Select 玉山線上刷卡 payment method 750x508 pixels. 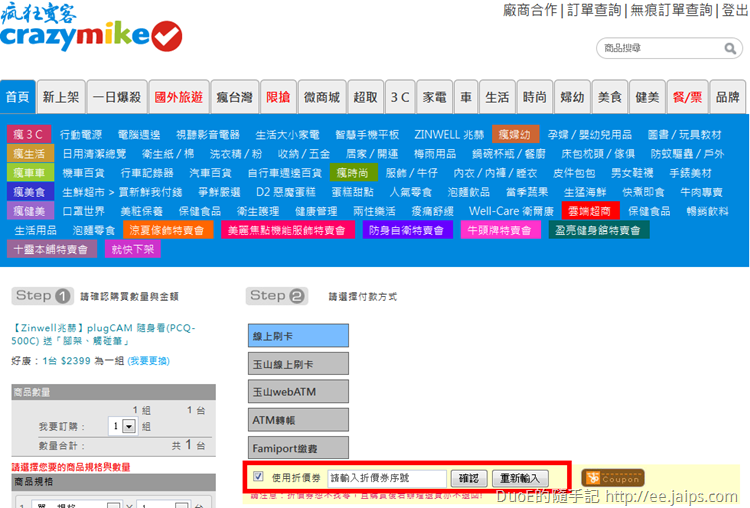tap(298, 364)
